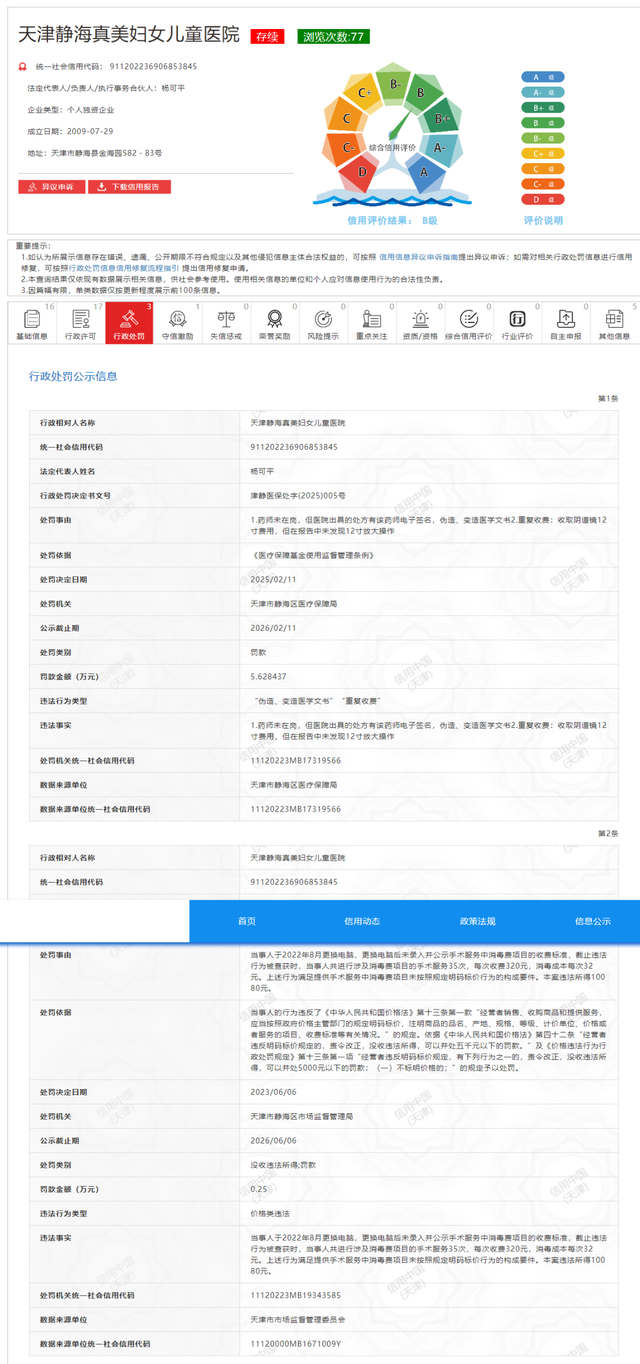Open the 行政许可 tab

(x=80, y=323)
